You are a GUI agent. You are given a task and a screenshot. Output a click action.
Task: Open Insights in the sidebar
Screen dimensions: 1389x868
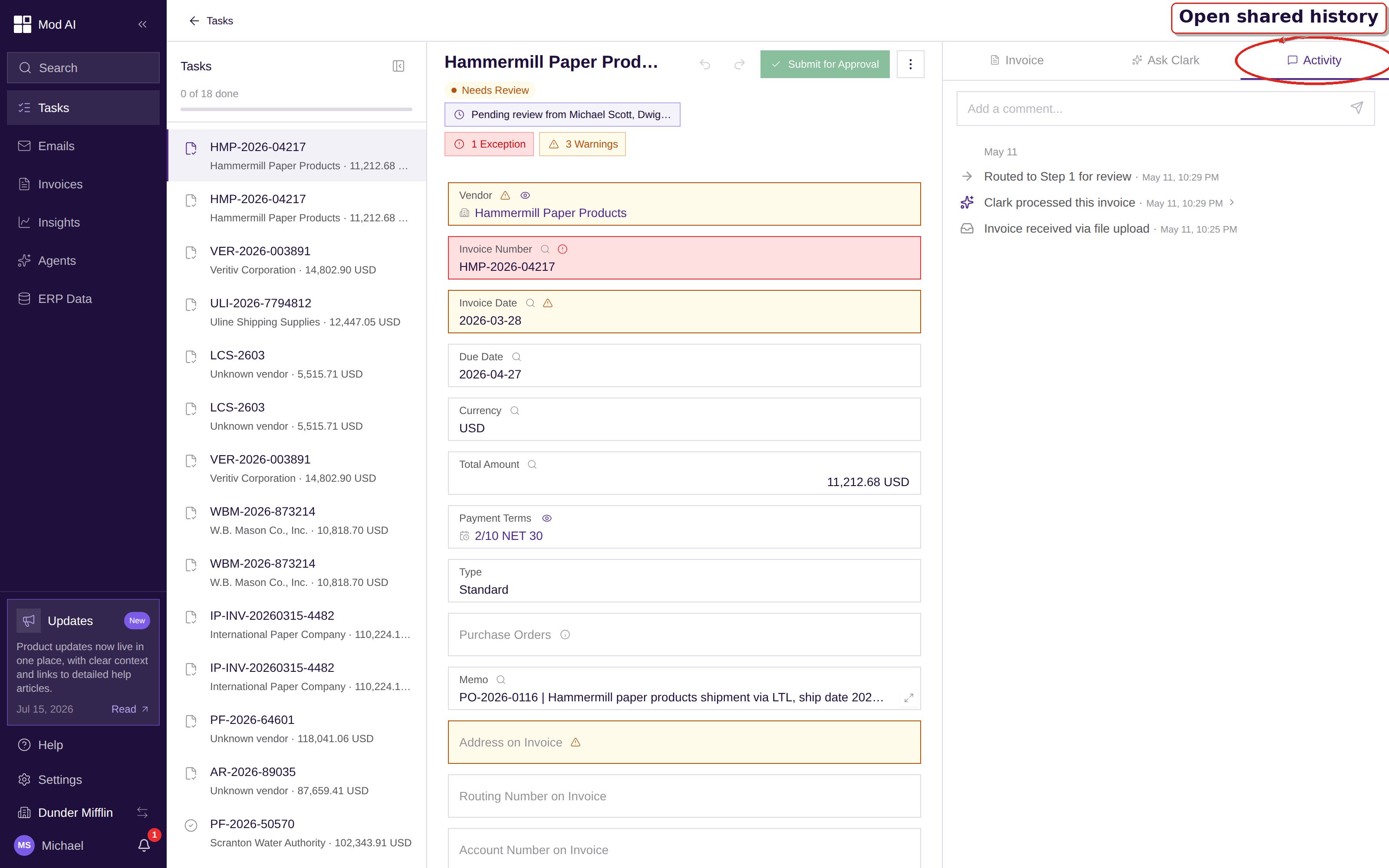pos(83,222)
